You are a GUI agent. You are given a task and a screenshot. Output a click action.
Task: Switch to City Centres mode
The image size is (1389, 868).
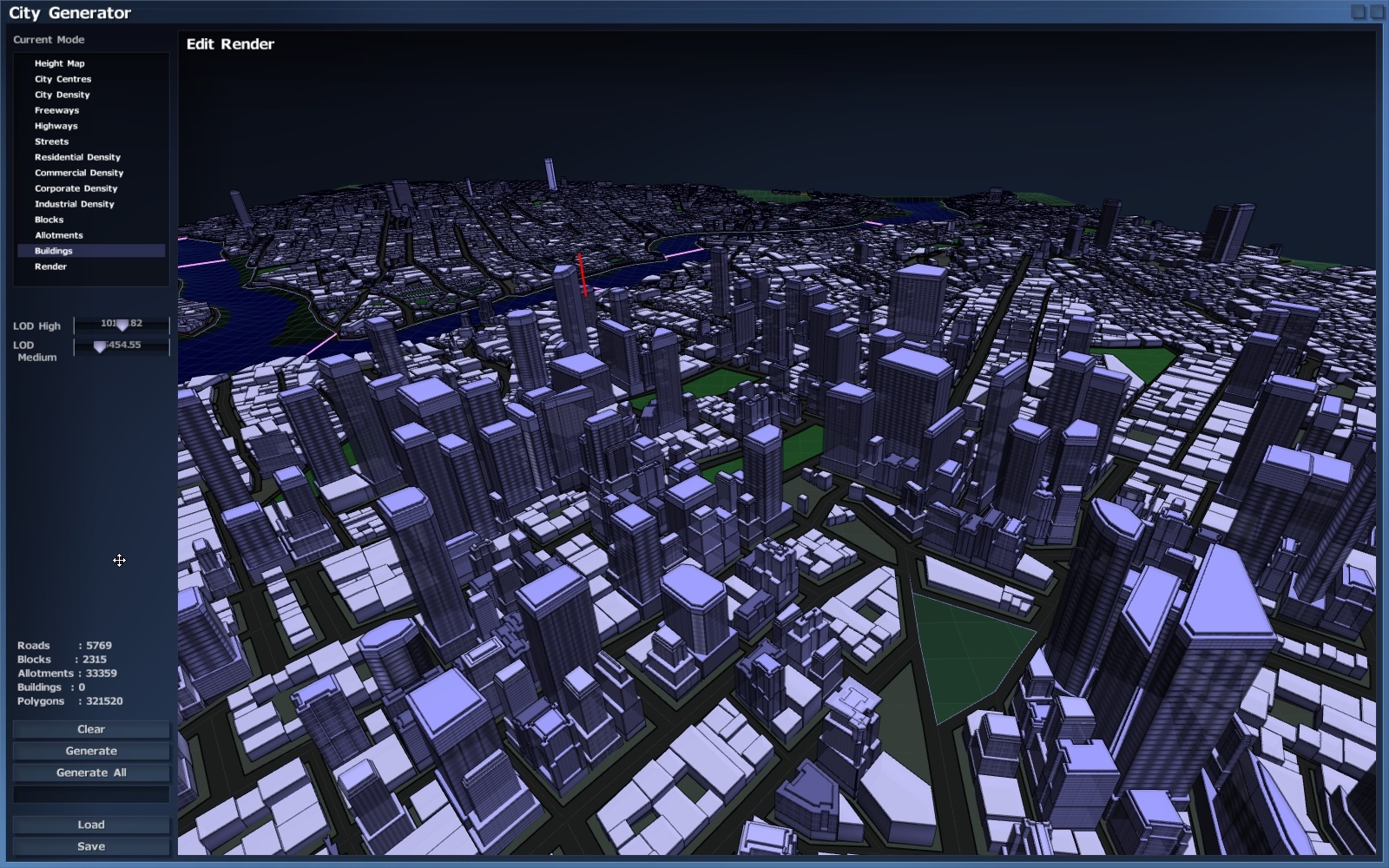coord(63,79)
